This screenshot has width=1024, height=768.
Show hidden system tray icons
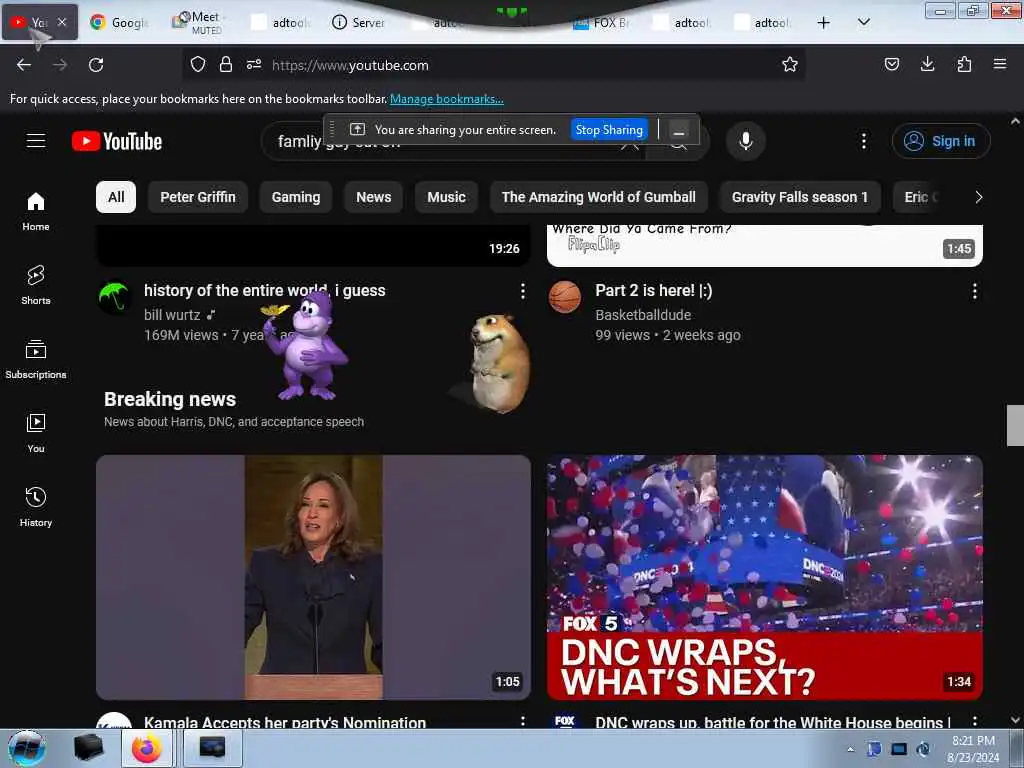click(x=850, y=750)
